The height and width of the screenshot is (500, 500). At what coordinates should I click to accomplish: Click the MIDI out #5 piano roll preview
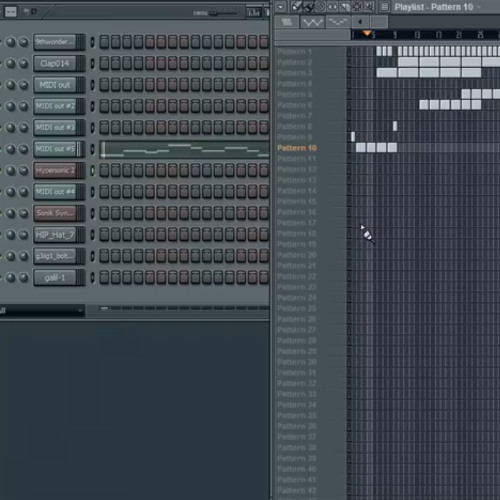185,149
